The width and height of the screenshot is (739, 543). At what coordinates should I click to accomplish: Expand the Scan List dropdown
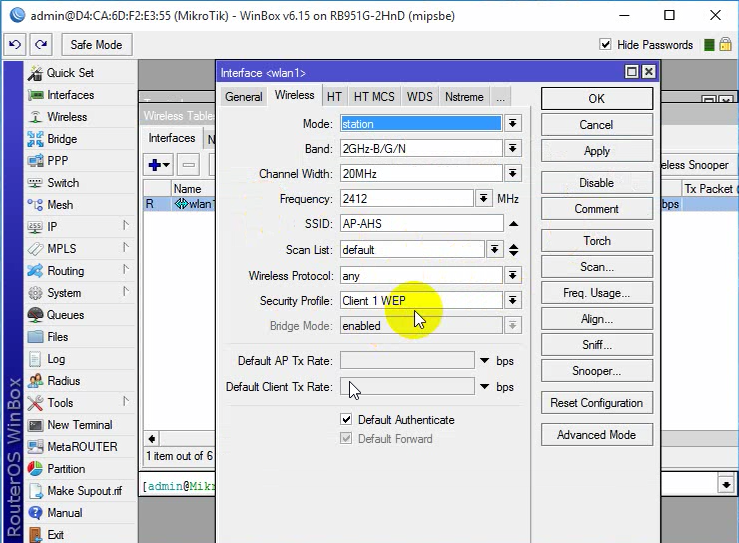tap(494, 249)
